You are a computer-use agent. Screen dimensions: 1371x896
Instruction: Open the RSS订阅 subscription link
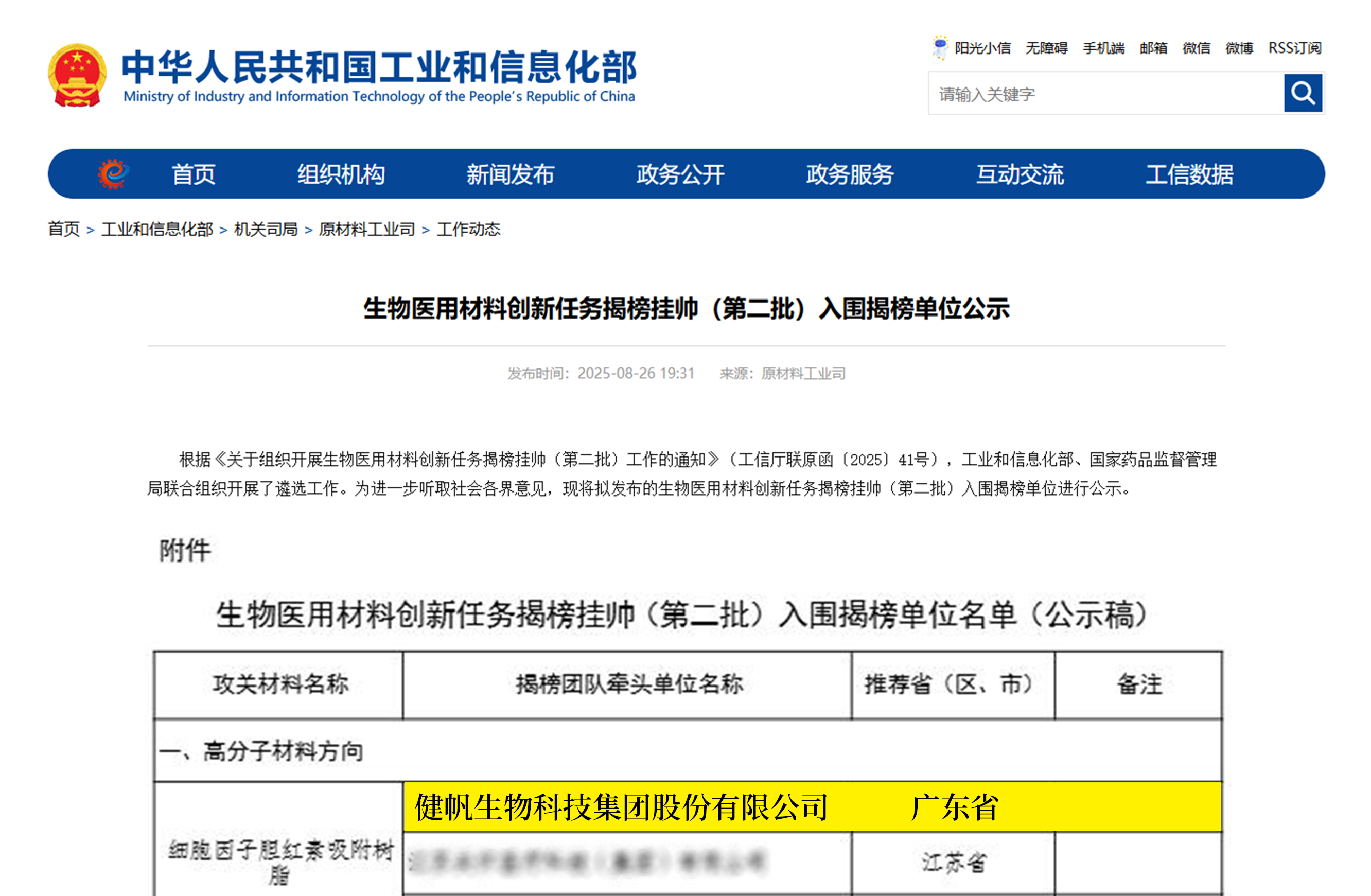tap(1294, 48)
